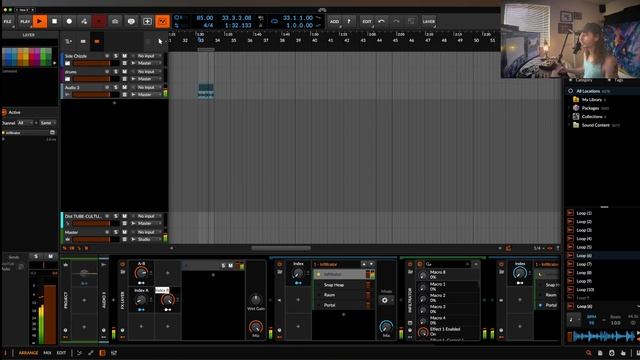Open the EDIT menu in top toolbar

pyautogui.click(x=367, y=21)
